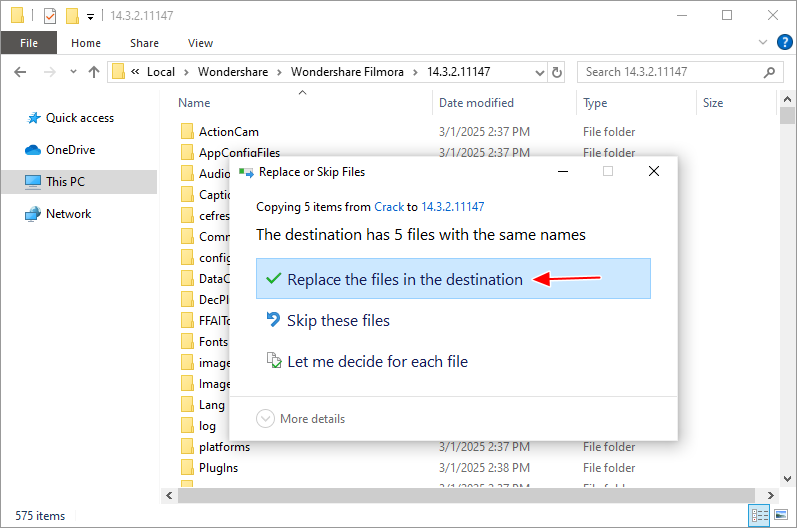
Task: Open Network in the sidebar
Action: (68, 214)
